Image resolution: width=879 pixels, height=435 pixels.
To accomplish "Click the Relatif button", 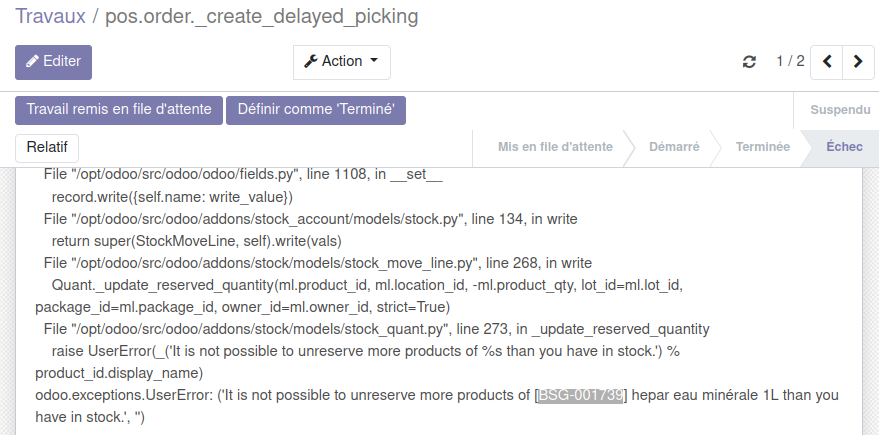I will (x=47, y=147).
